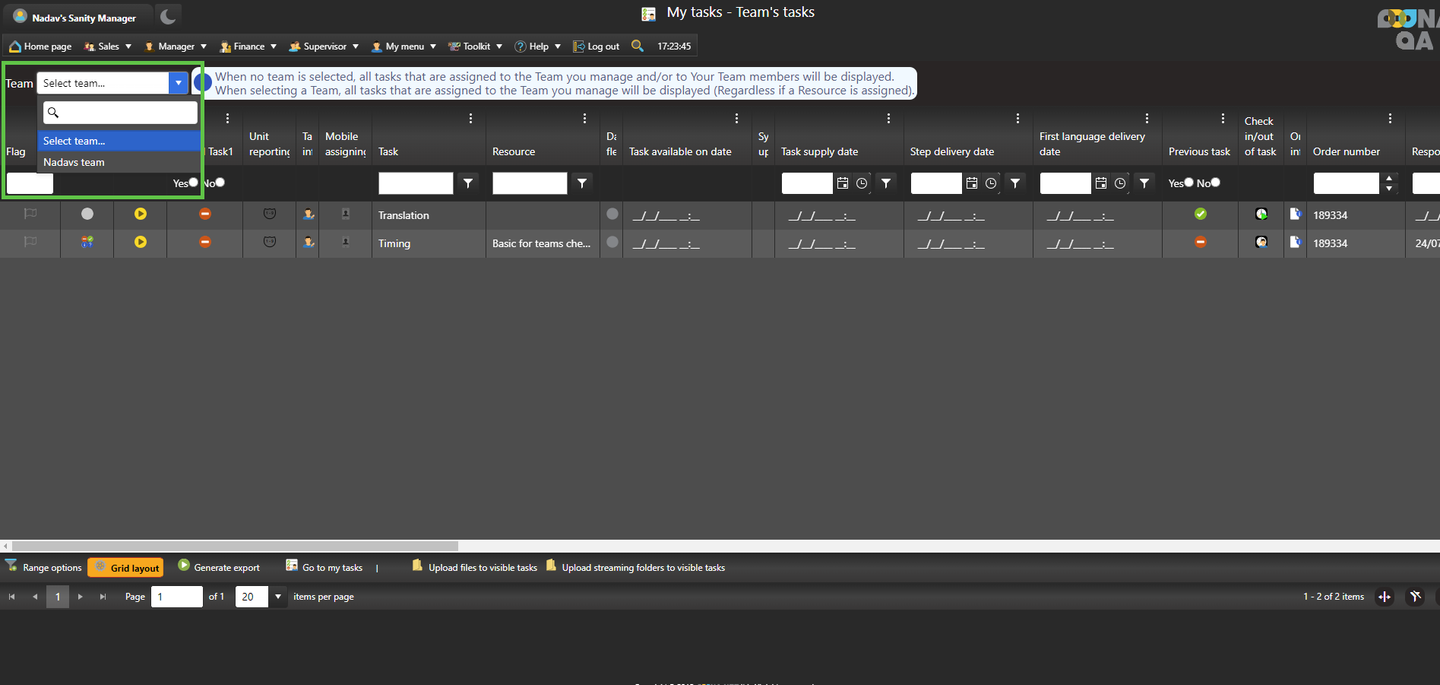Click the filter icon for the Resource column
The image size is (1440, 685).
582,184
